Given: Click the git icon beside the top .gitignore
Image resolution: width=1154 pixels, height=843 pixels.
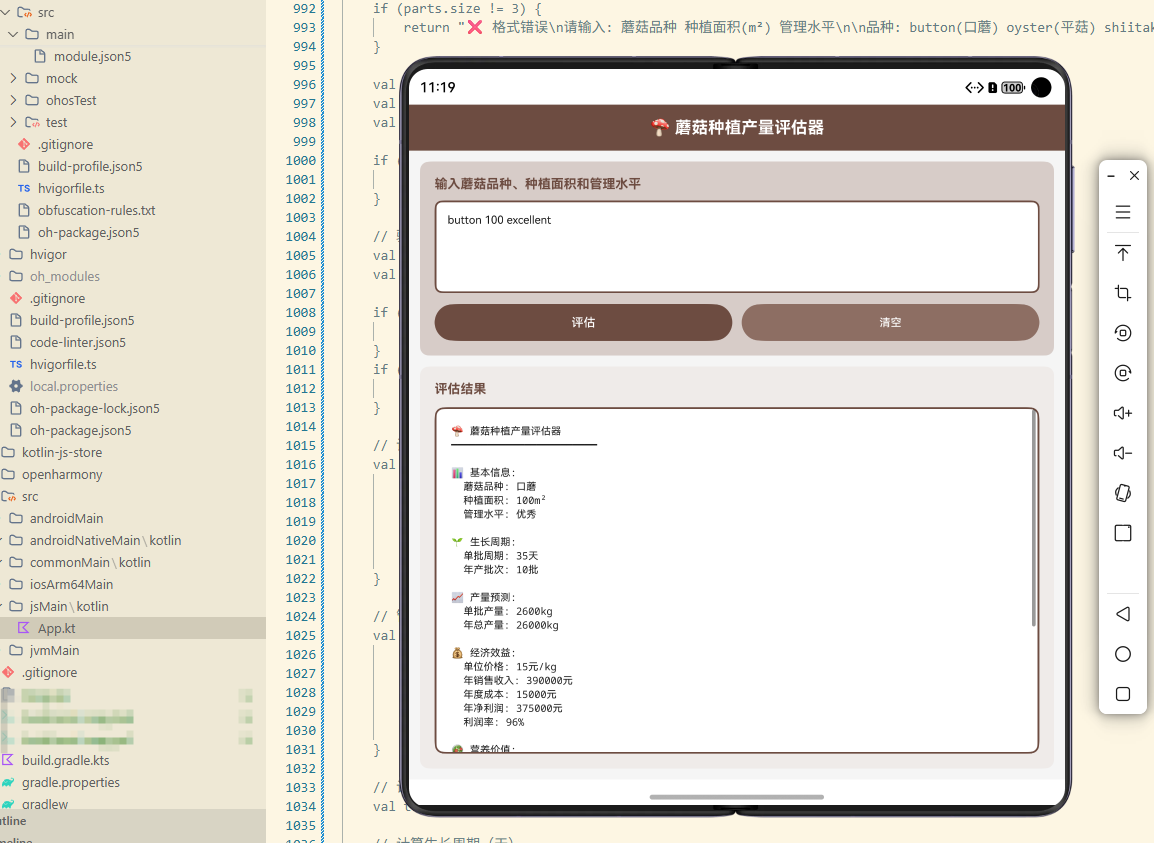Looking at the screenshot, I should tap(24, 144).
